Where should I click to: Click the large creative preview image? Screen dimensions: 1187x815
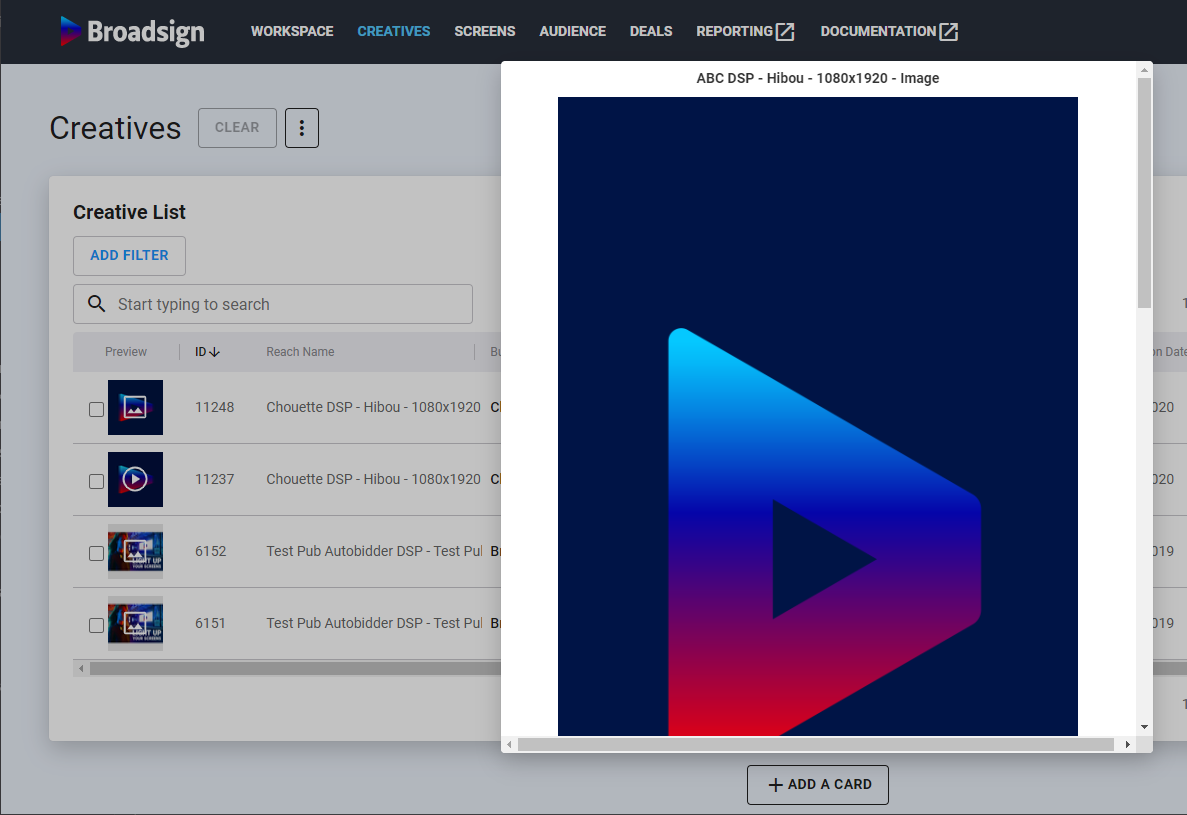818,416
